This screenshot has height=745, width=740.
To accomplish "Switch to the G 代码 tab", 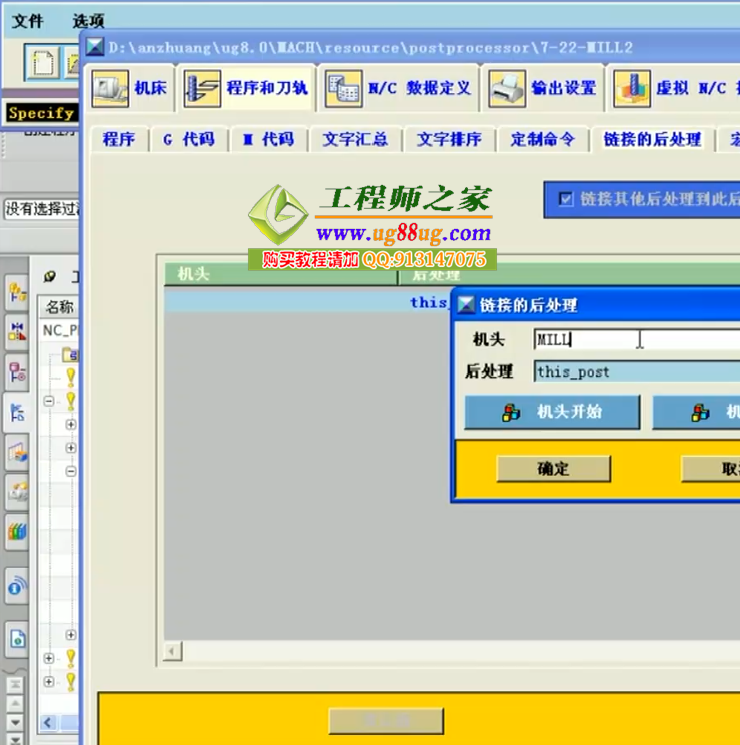I will pyautogui.click(x=188, y=140).
